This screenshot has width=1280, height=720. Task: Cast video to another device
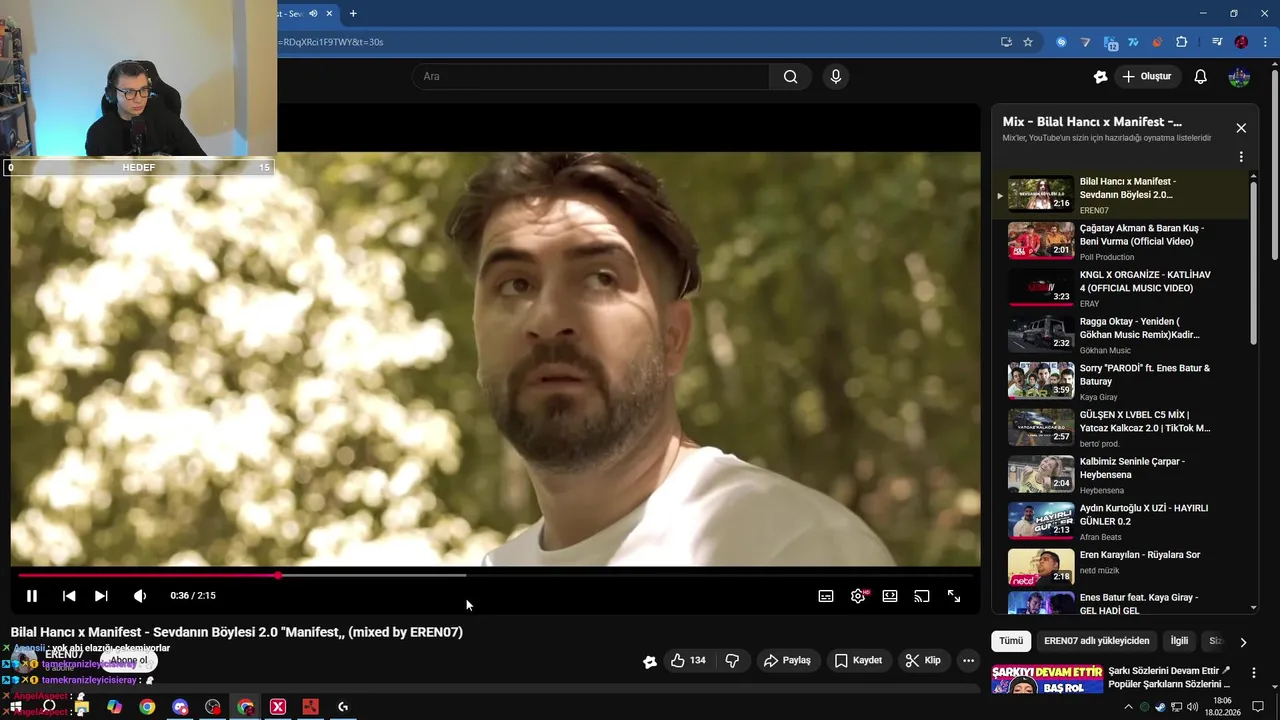coord(922,596)
